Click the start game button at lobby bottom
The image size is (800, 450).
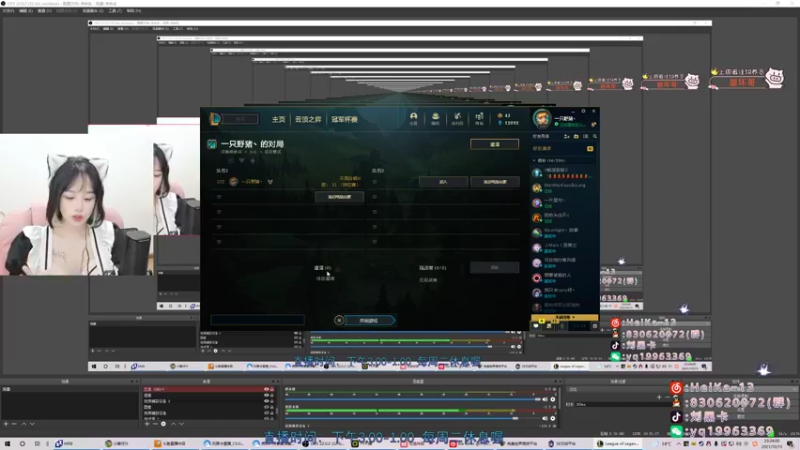pos(369,320)
